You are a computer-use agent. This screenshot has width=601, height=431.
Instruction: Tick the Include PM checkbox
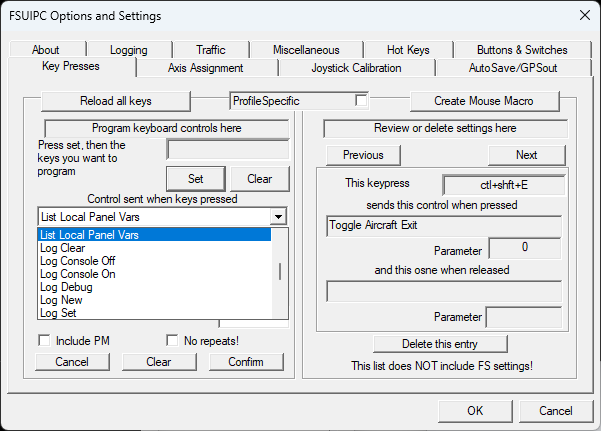coord(44,341)
